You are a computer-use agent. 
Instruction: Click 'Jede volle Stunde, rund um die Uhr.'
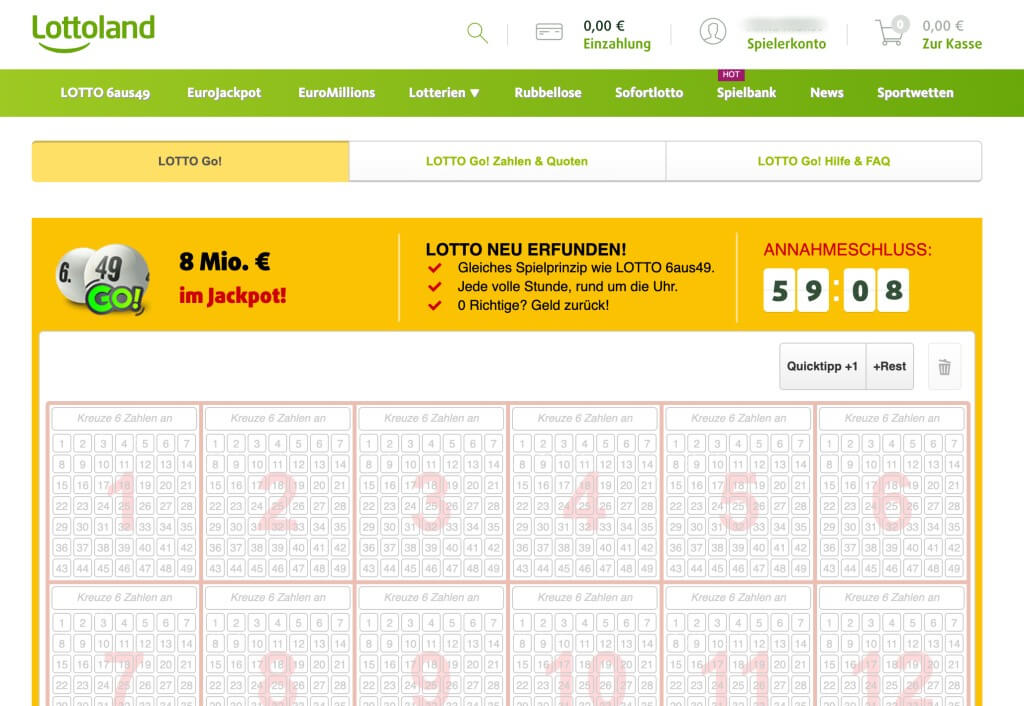click(568, 286)
